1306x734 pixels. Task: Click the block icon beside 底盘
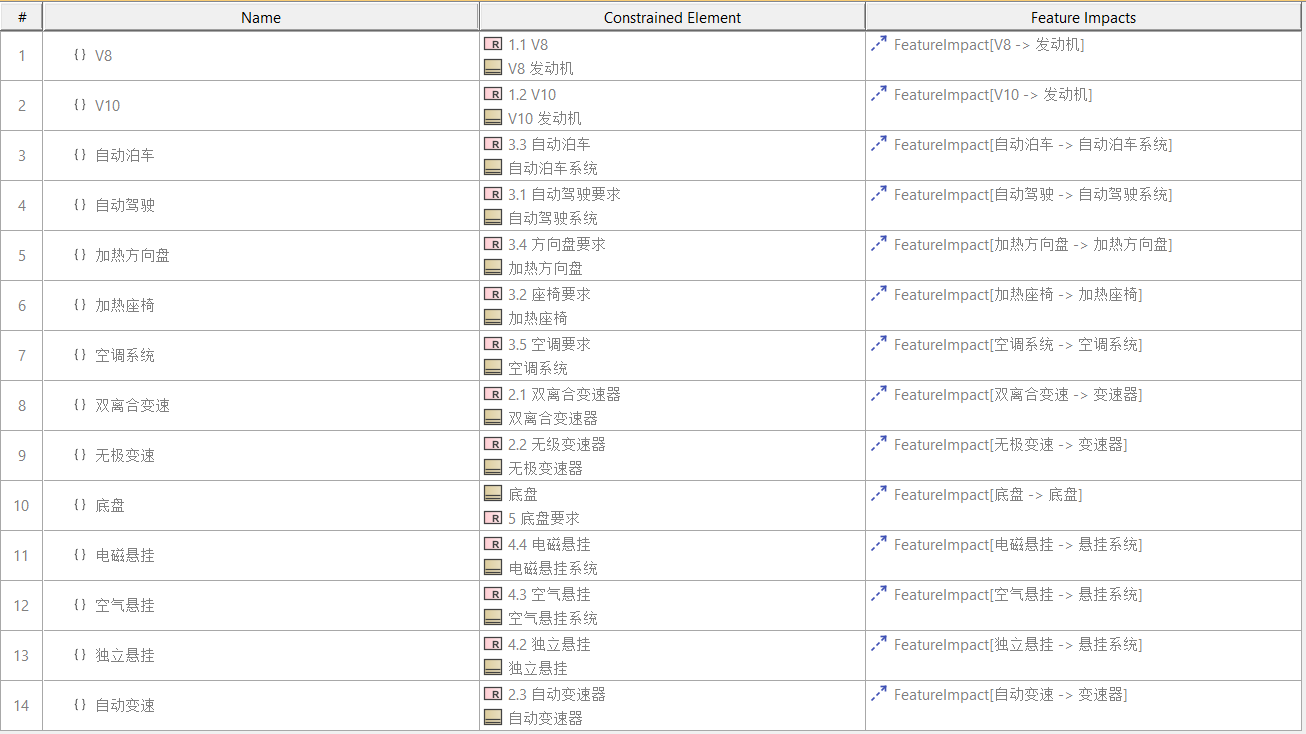[x=492, y=494]
